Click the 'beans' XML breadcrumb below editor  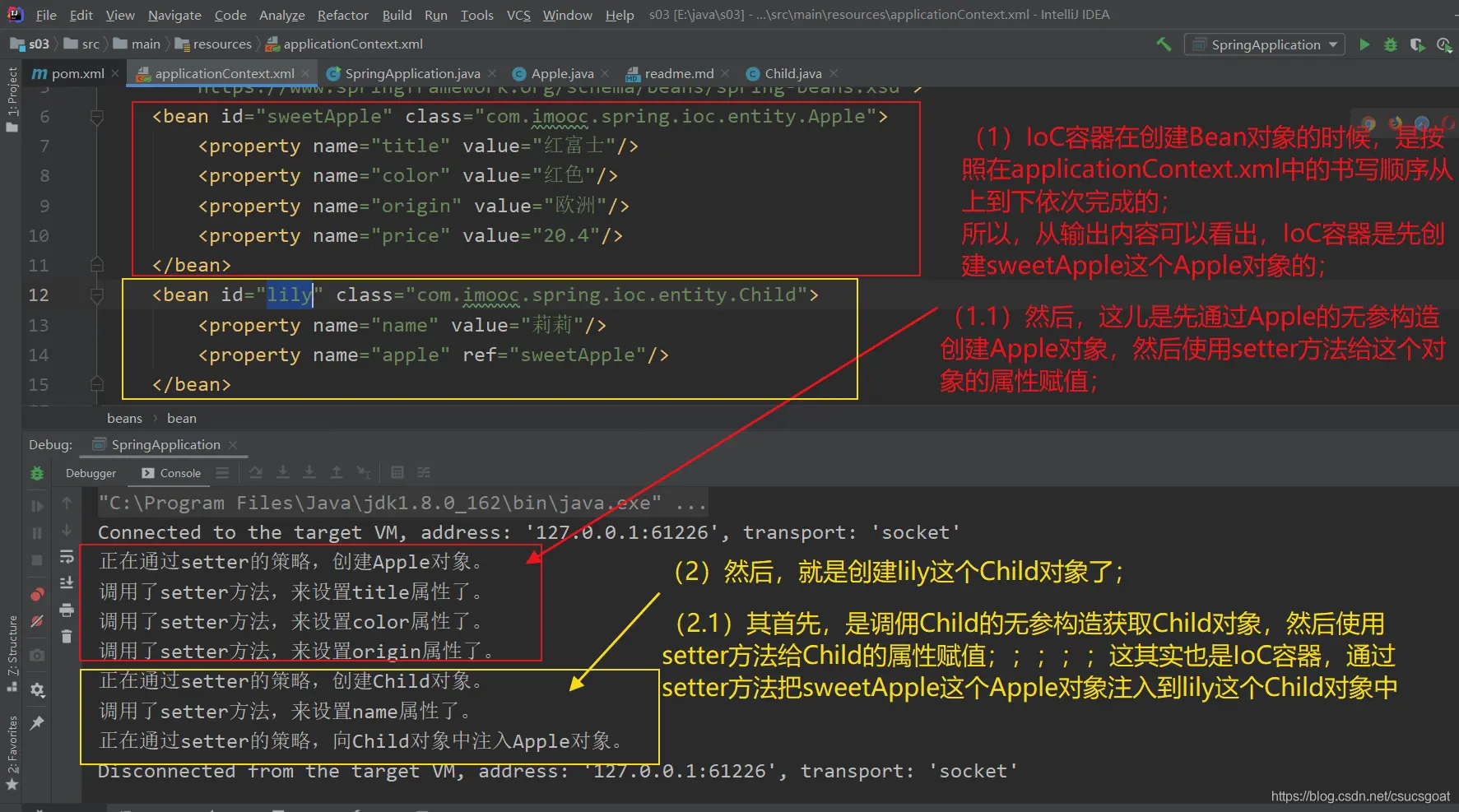click(124, 419)
